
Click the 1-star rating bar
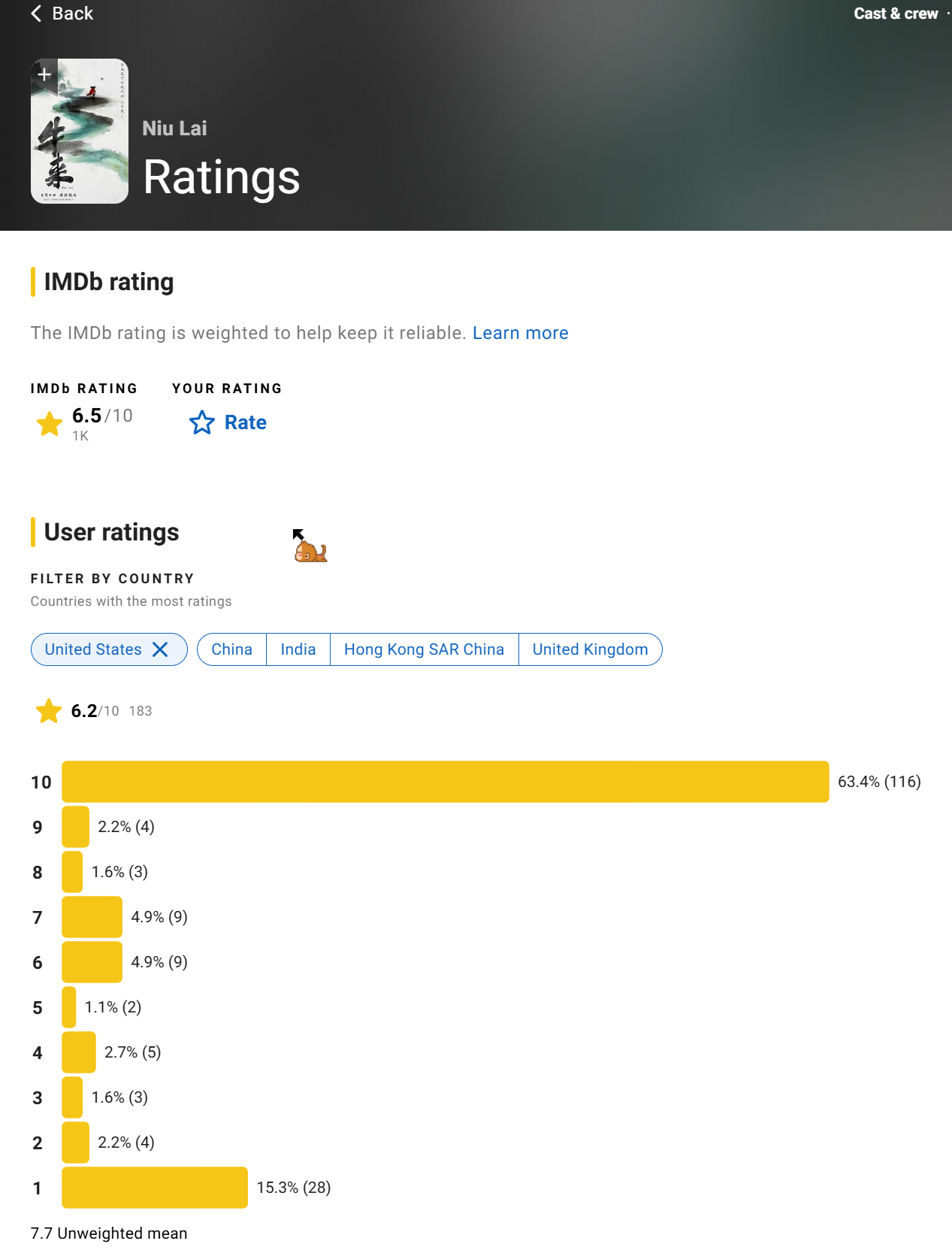155,1188
